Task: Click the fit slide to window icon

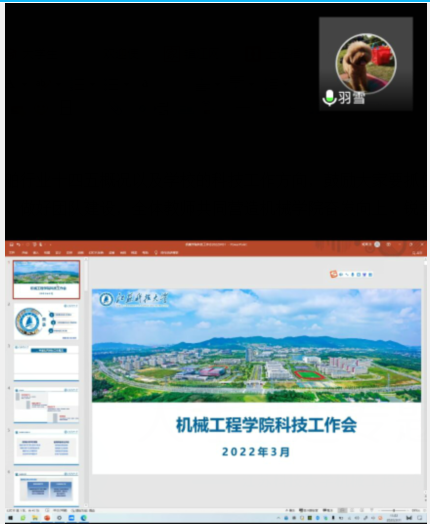Action: [424, 511]
